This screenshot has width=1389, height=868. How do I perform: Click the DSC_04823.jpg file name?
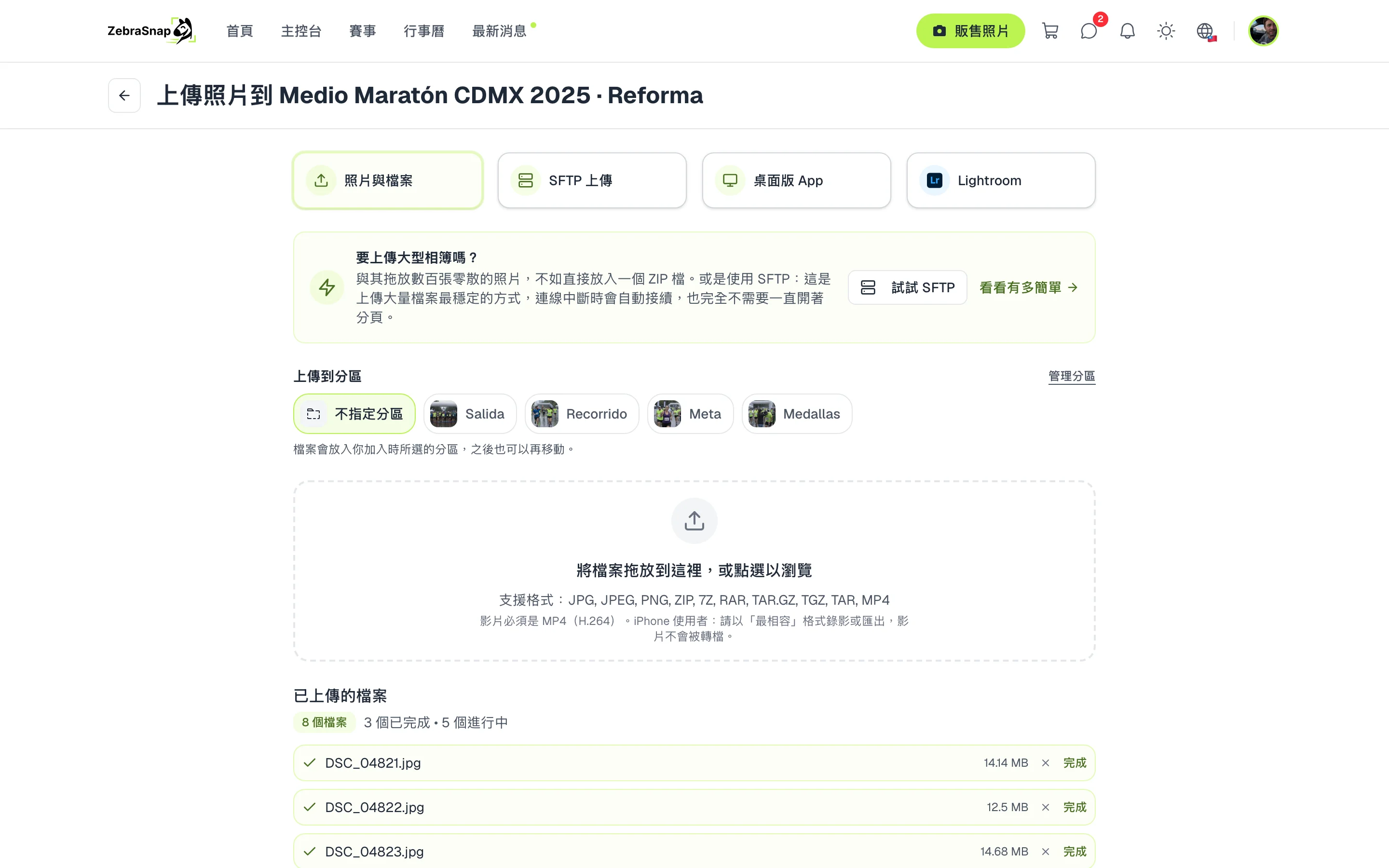374,851
